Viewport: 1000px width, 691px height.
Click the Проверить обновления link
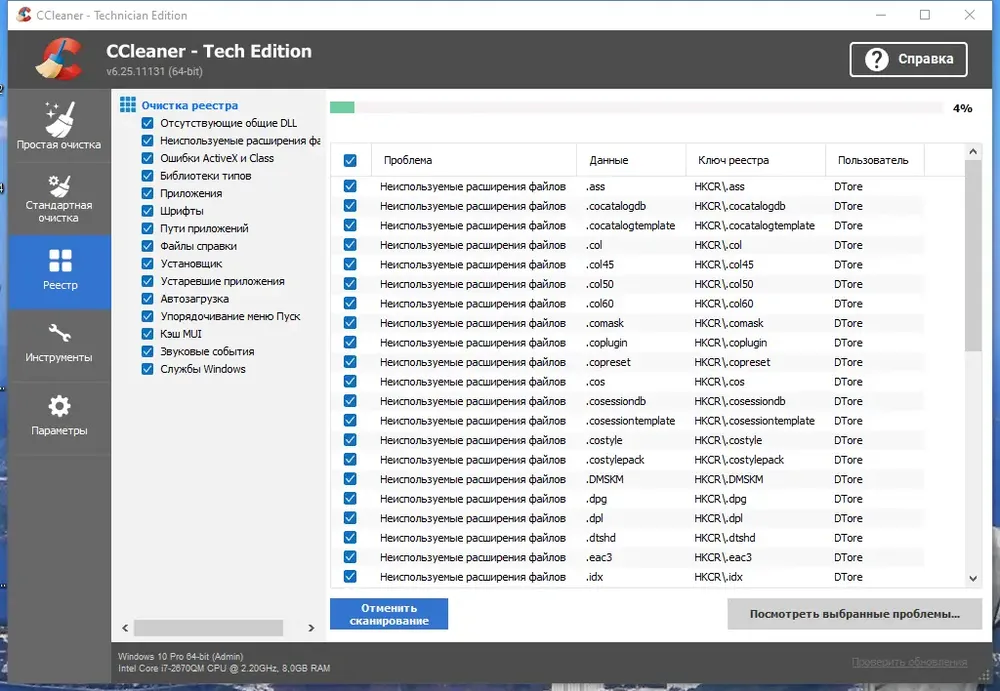(x=909, y=662)
